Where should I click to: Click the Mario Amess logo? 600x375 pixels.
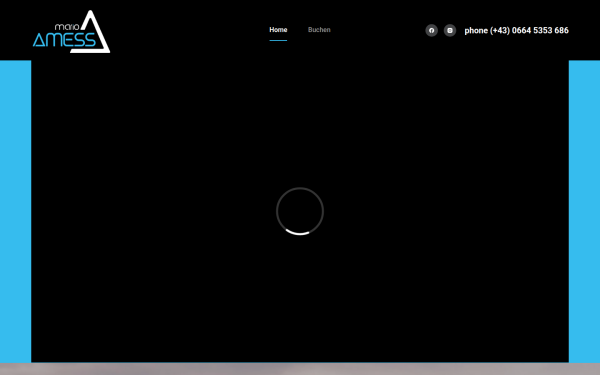tap(72, 31)
